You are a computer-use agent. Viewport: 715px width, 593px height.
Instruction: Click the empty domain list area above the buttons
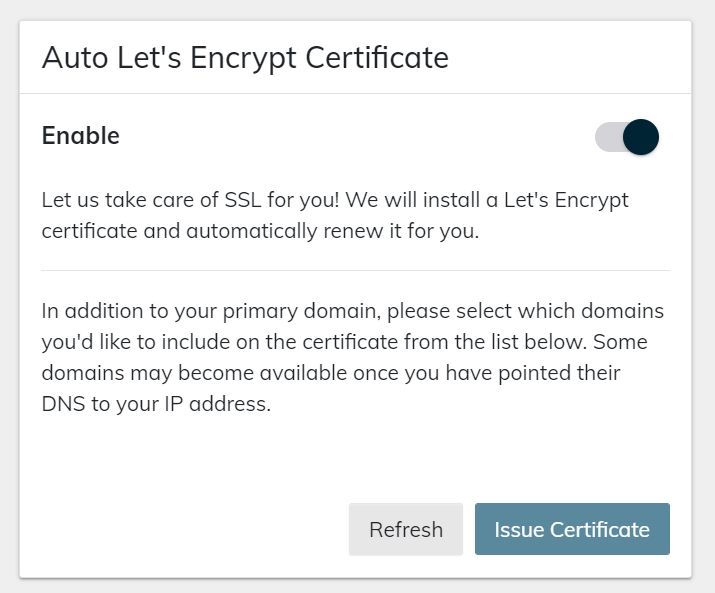click(355, 455)
